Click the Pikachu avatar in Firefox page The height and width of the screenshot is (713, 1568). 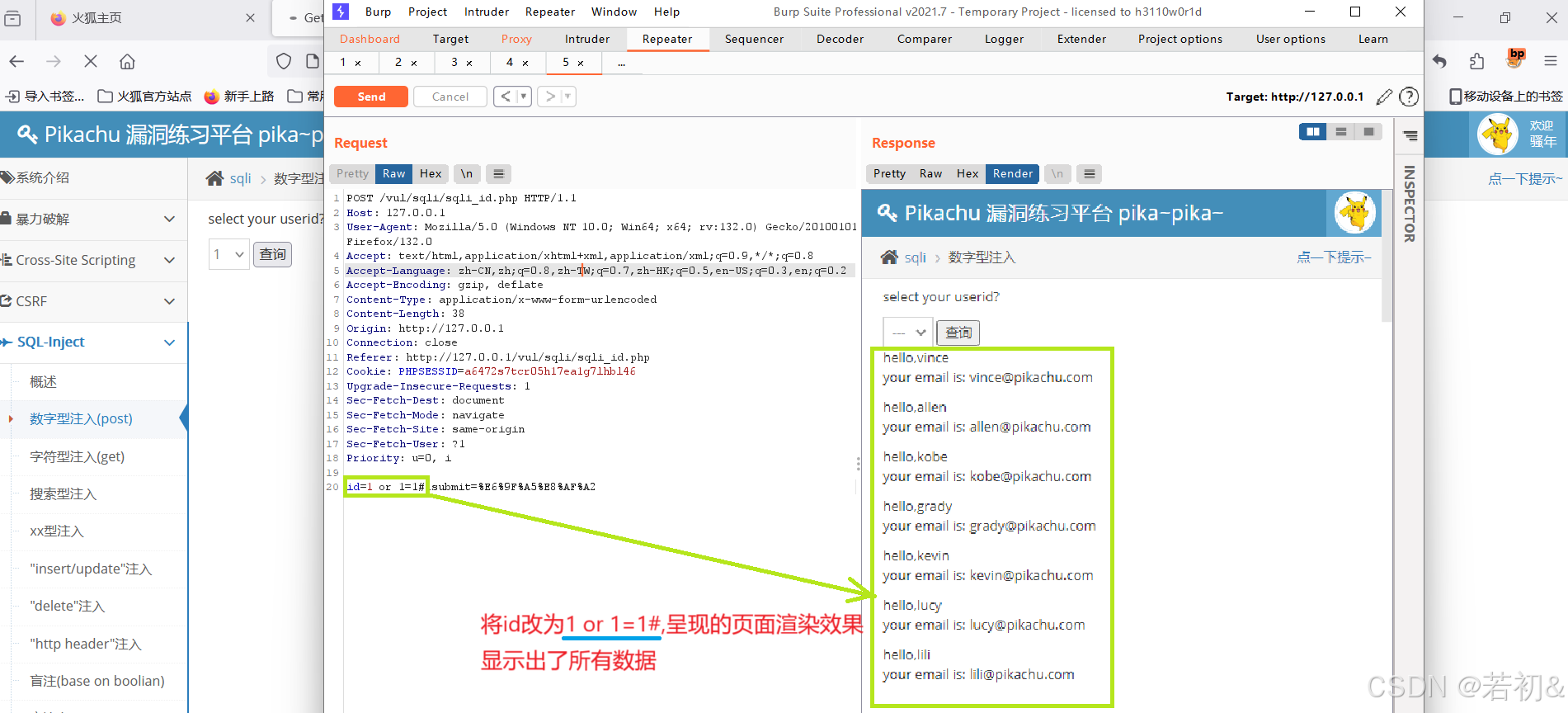click(1498, 135)
